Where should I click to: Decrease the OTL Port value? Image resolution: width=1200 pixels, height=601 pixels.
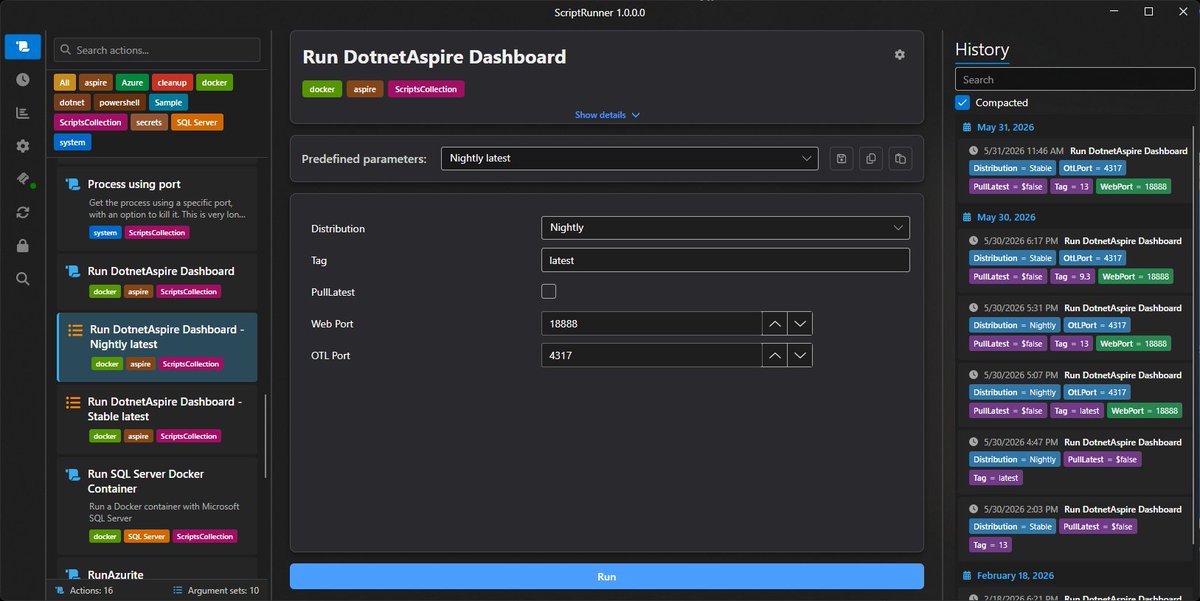pos(800,356)
